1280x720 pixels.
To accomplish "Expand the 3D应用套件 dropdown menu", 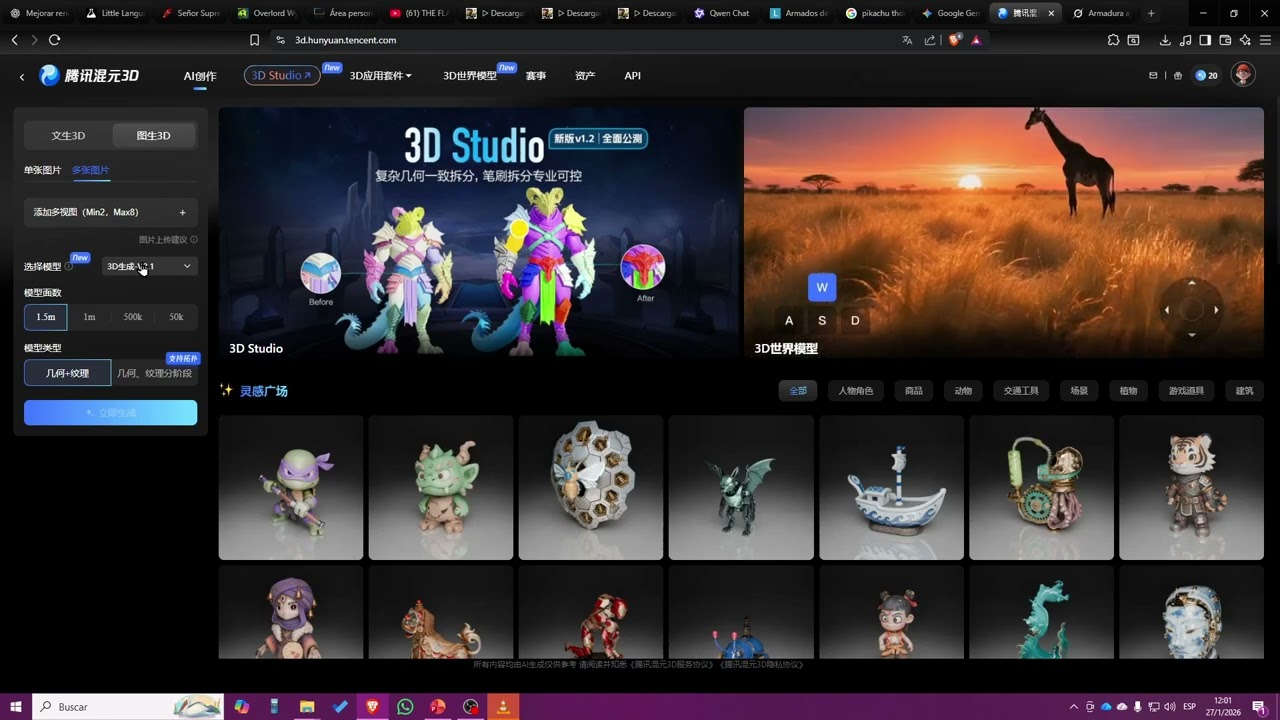I will coord(380,76).
